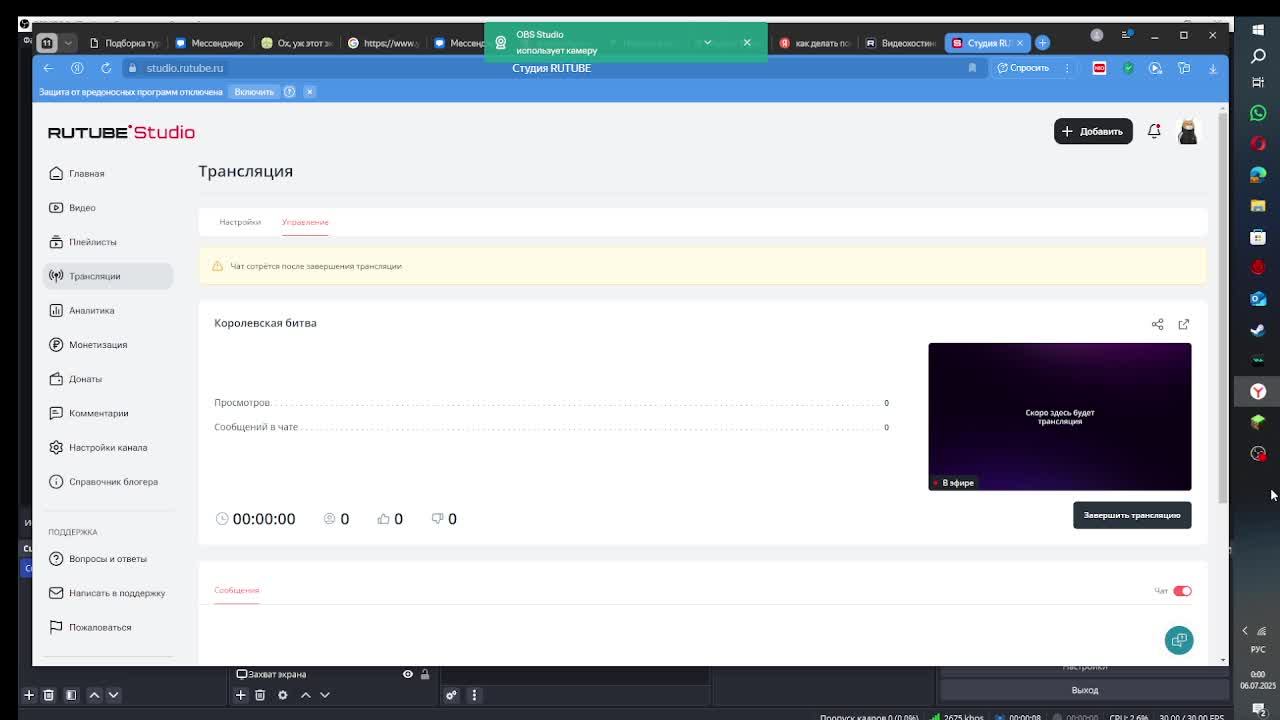Switch to the Управление tab
This screenshot has width=1280, height=720.
(x=305, y=222)
